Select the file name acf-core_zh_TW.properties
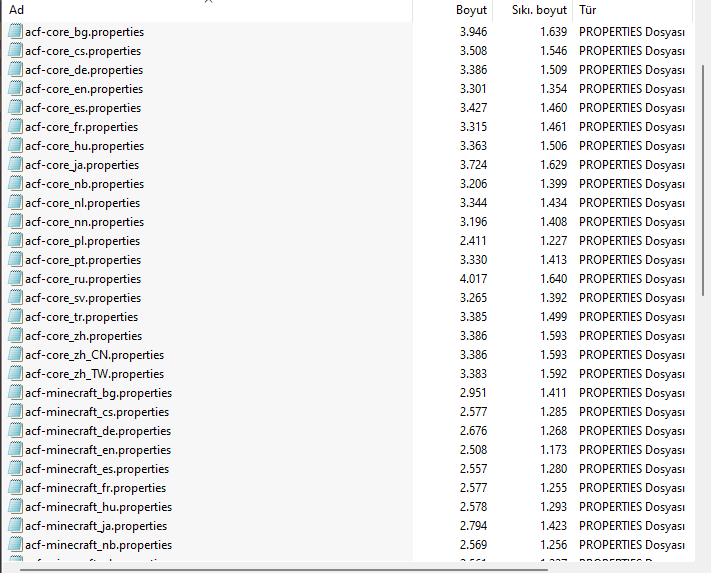Screen dimensions: 712x573 tap(94, 374)
